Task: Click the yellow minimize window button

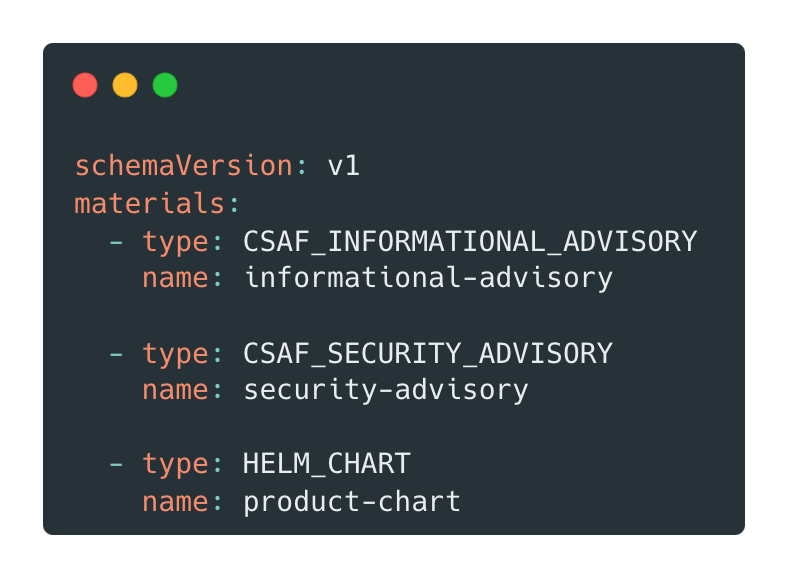Action: pyautogui.click(x=125, y=85)
